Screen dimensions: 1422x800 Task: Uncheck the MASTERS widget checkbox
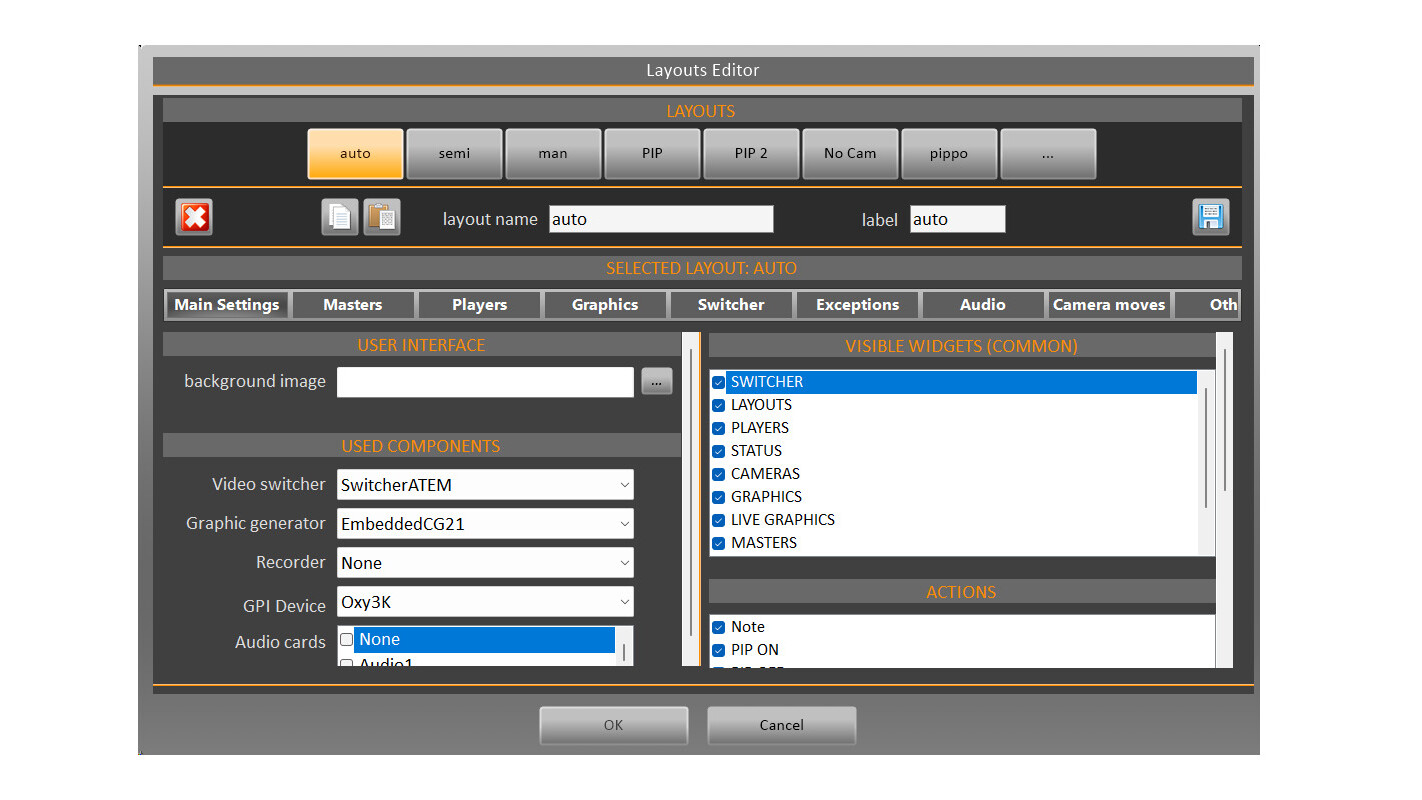pyautogui.click(x=718, y=543)
